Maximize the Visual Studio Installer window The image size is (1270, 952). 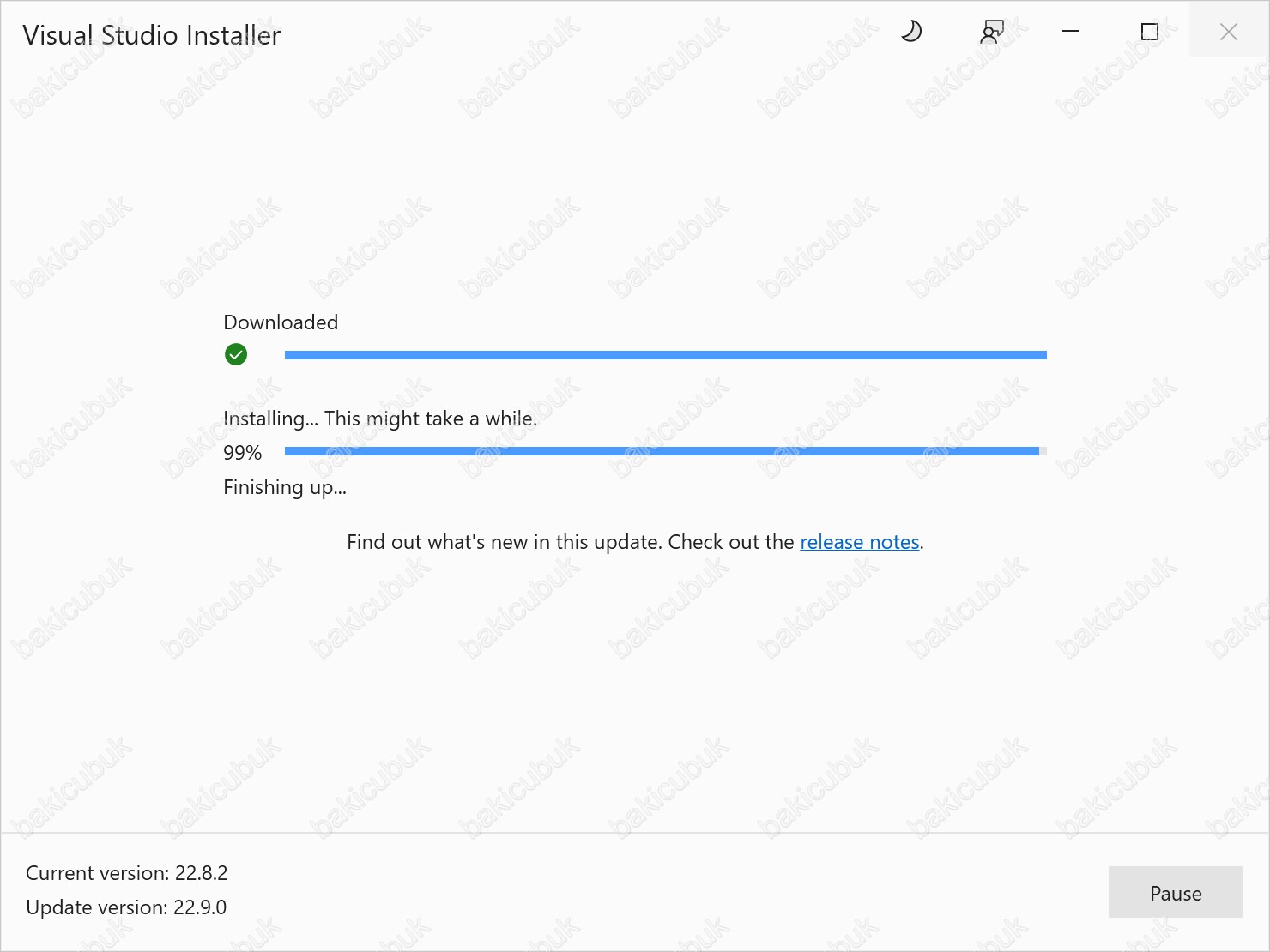[1150, 32]
